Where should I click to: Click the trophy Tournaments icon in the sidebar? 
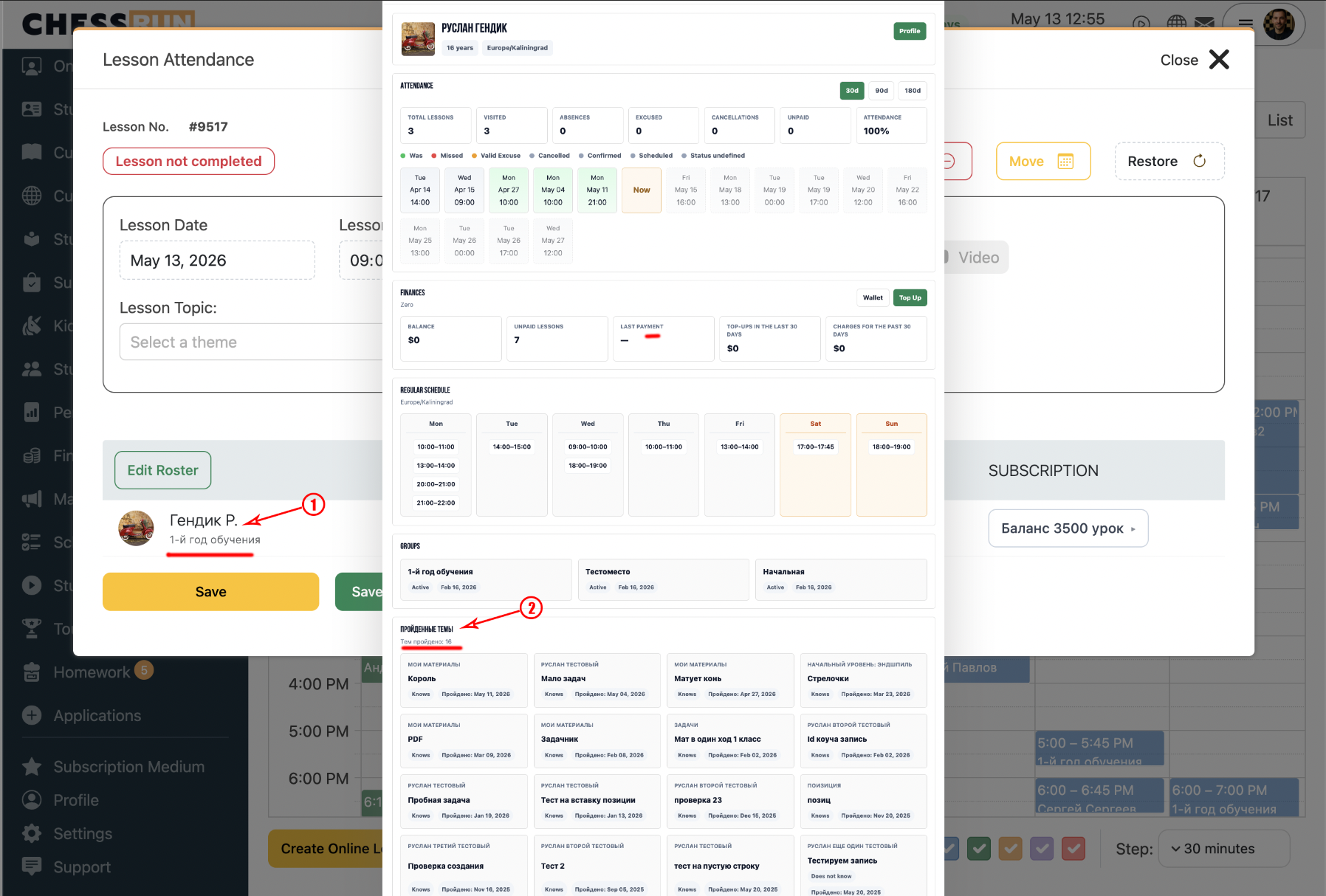click(x=32, y=629)
